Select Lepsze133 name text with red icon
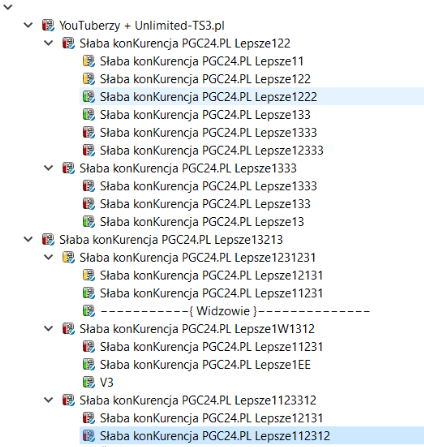The height and width of the screenshot is (447, 424). (x=205, y=204)
